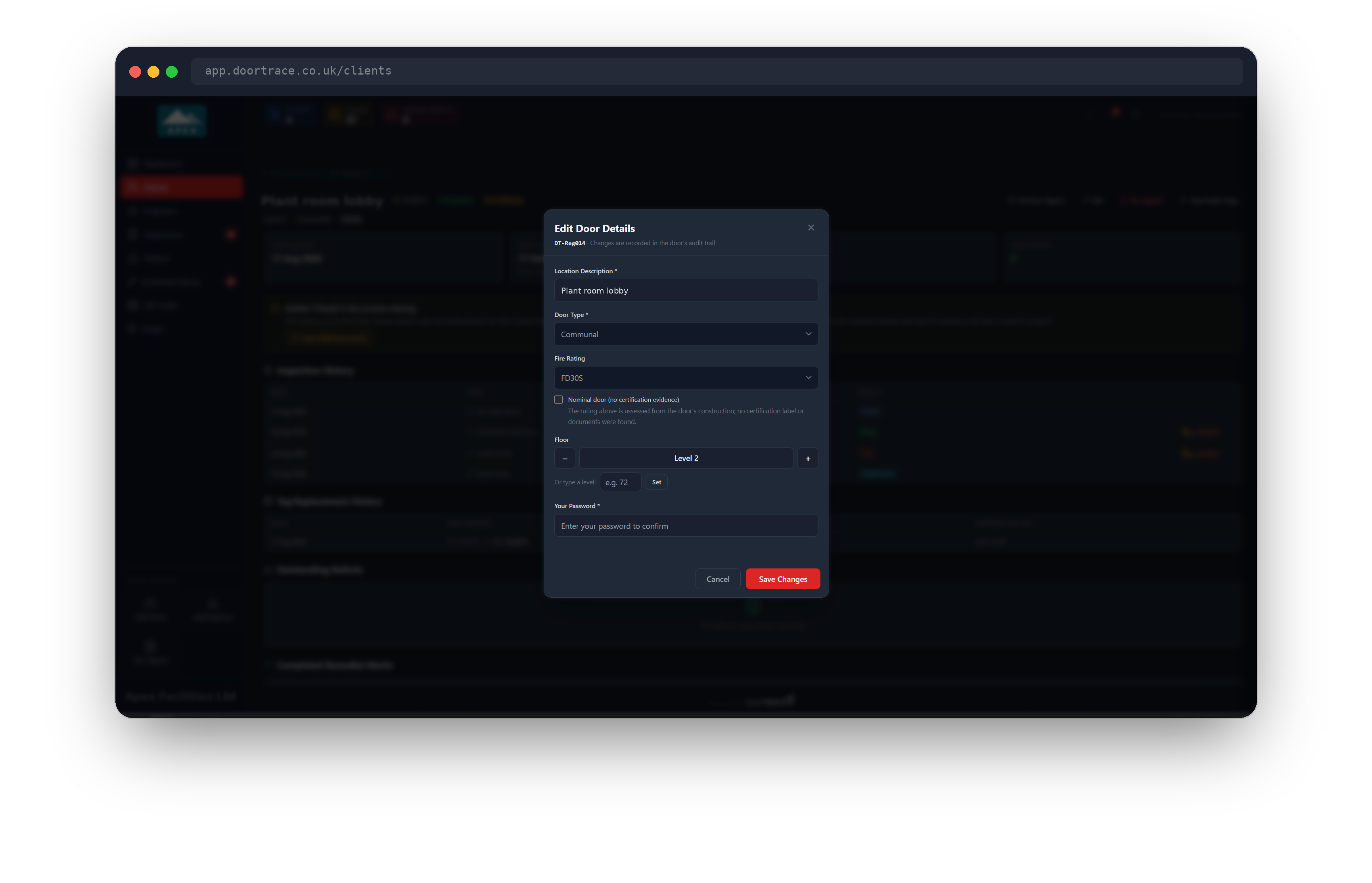Screen dimensions: 1372x883
Task: Click the Edit Door Details title
Action: tap(594, 228)
